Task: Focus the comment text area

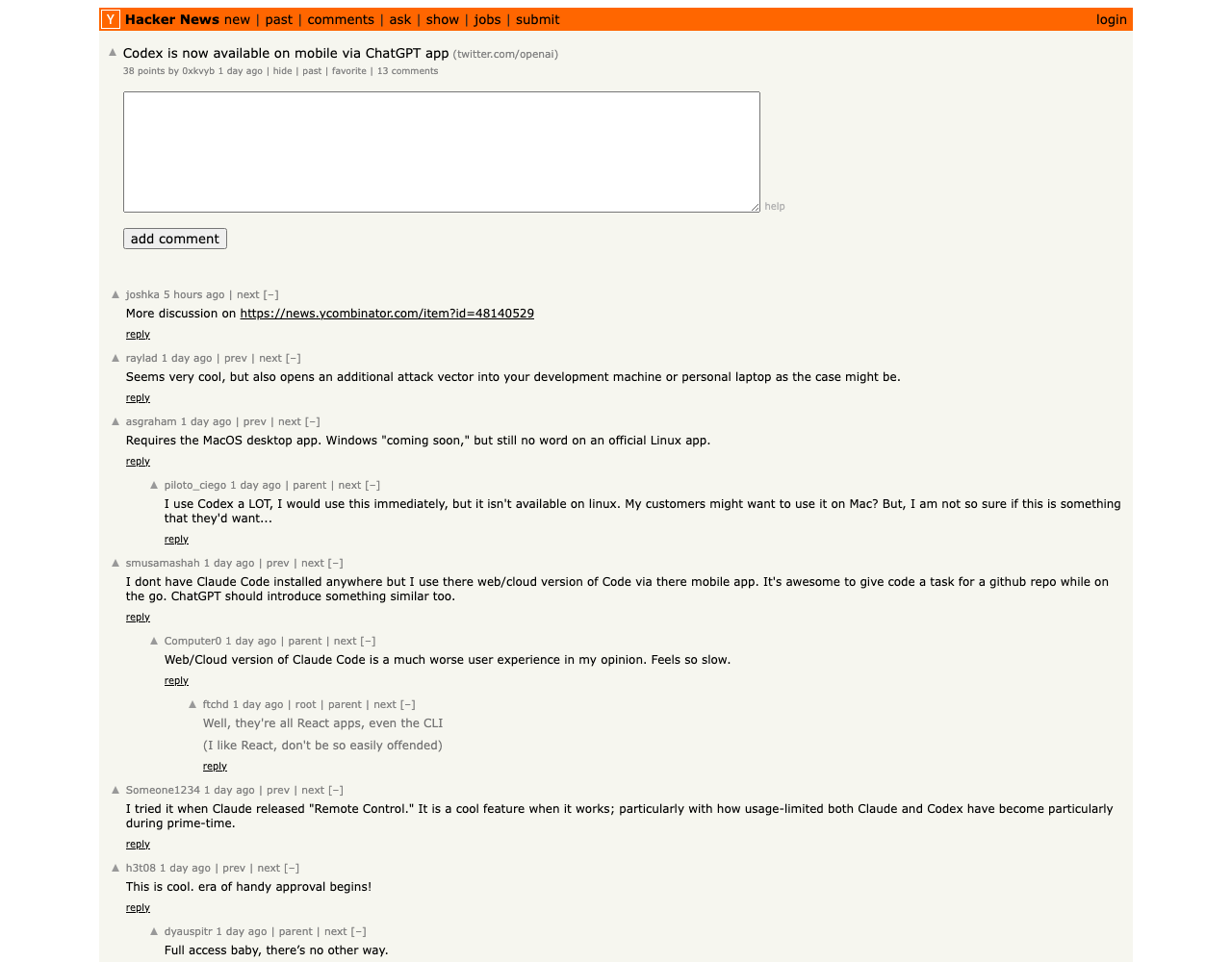Action: coord(442,152)
